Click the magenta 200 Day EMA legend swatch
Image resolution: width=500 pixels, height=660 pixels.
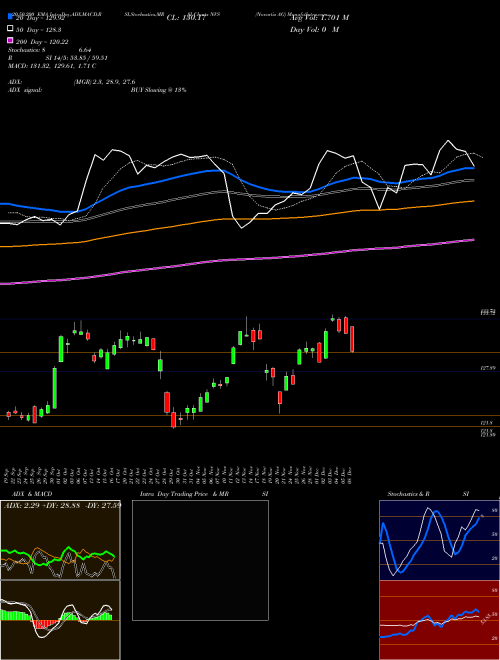(10, 41)
